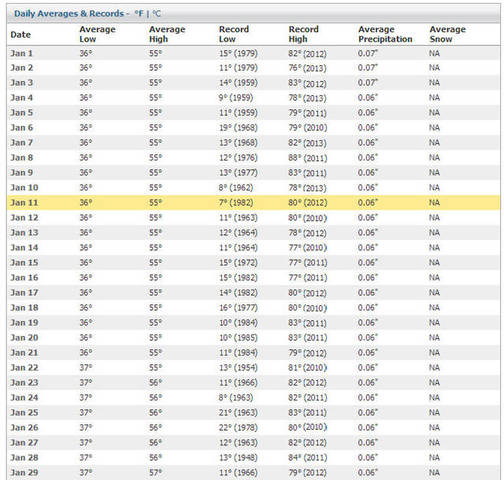Select the Jan 1 date cell

(x=21, y=53)
